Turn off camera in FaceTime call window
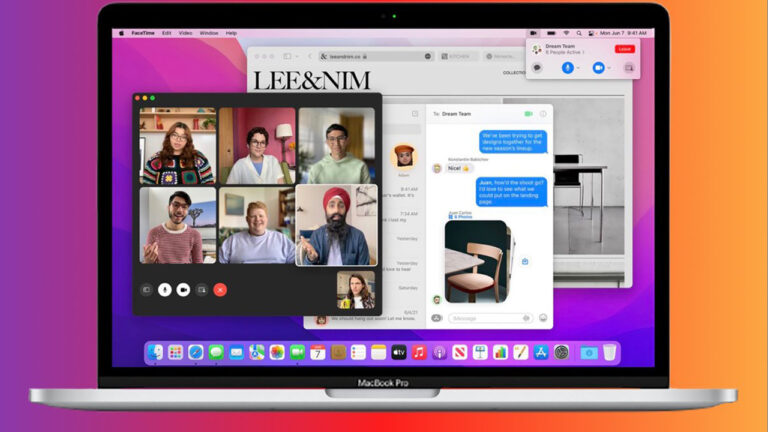 coord(183,290)
